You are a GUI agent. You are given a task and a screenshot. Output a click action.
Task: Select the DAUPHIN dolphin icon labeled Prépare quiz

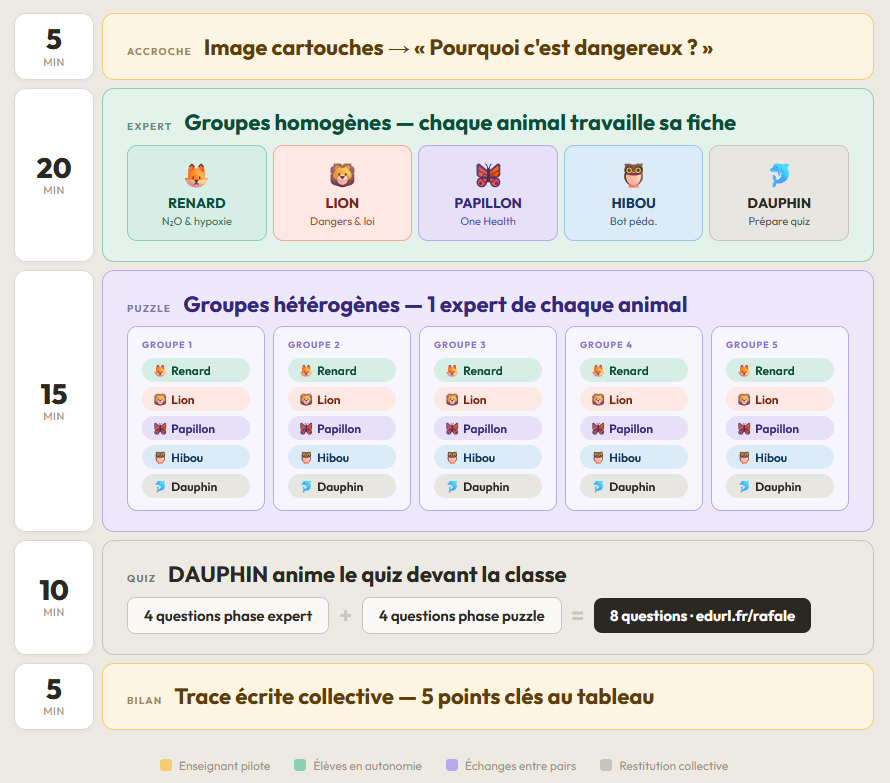pyautogui.click(x=778, y=171)
